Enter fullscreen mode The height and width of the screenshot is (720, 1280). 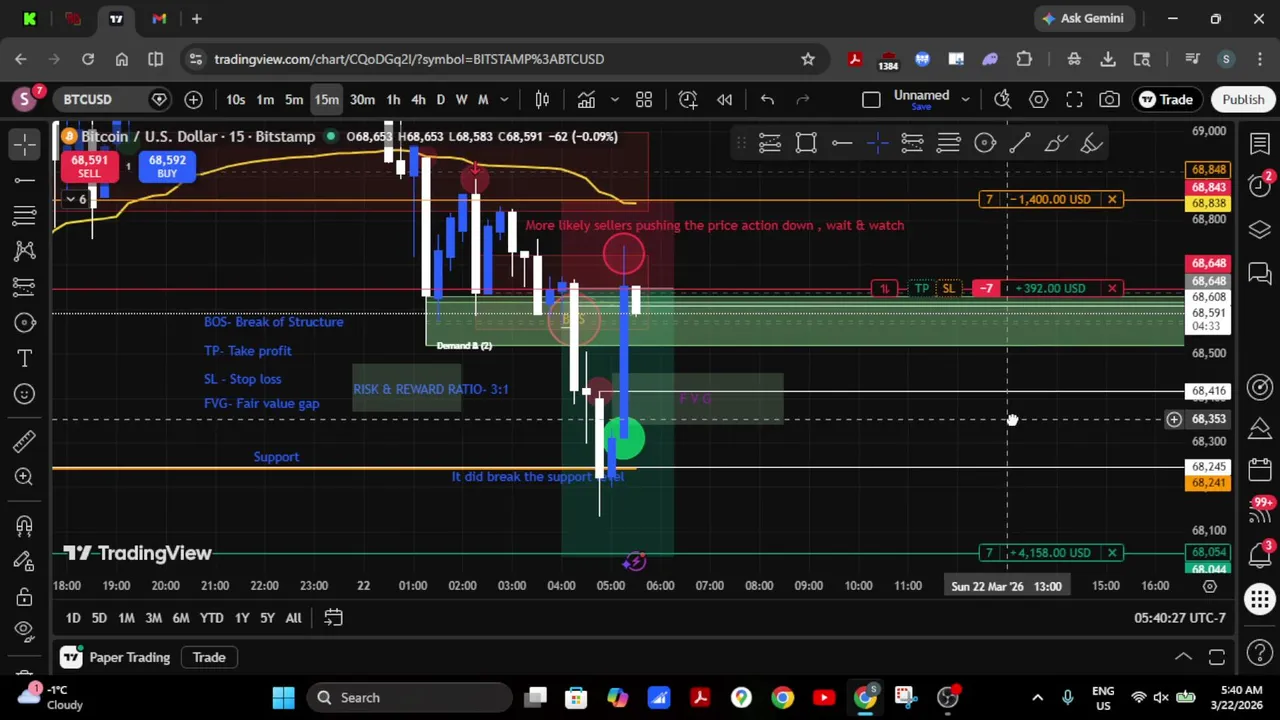[1074, 99]
